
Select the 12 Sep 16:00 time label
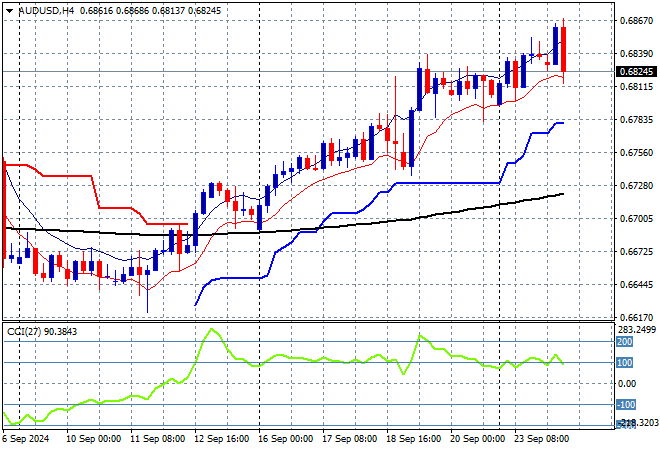(x=222, y=439)
